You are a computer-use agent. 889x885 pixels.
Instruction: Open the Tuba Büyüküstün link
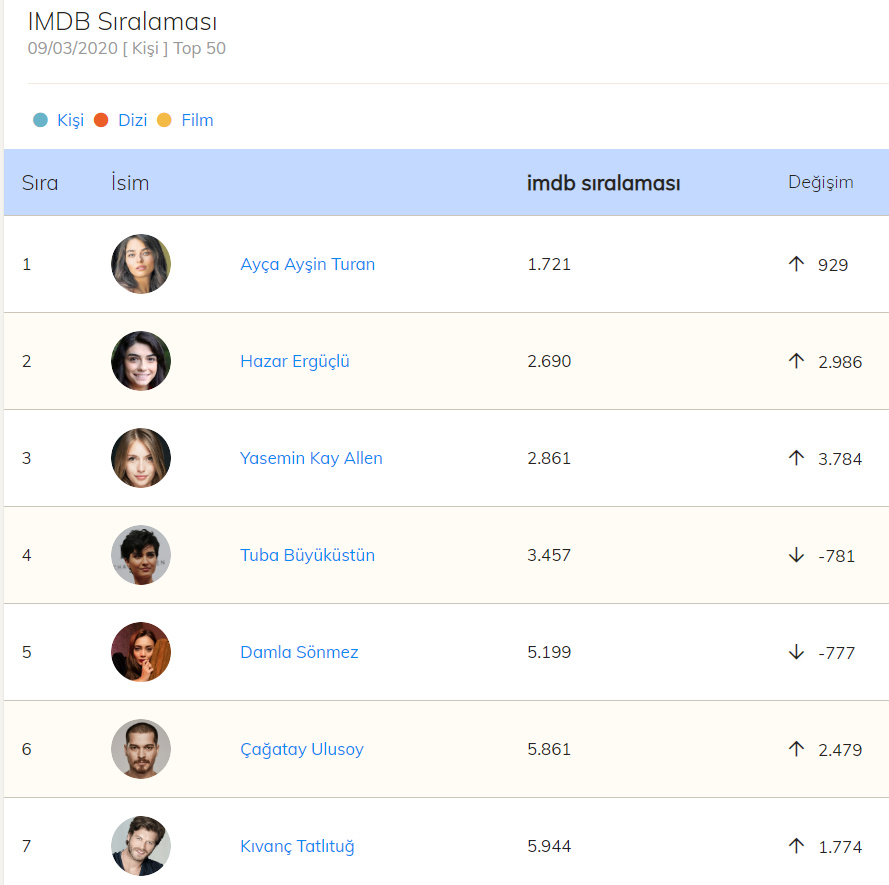pyautogui.click(x=307, y=555)
